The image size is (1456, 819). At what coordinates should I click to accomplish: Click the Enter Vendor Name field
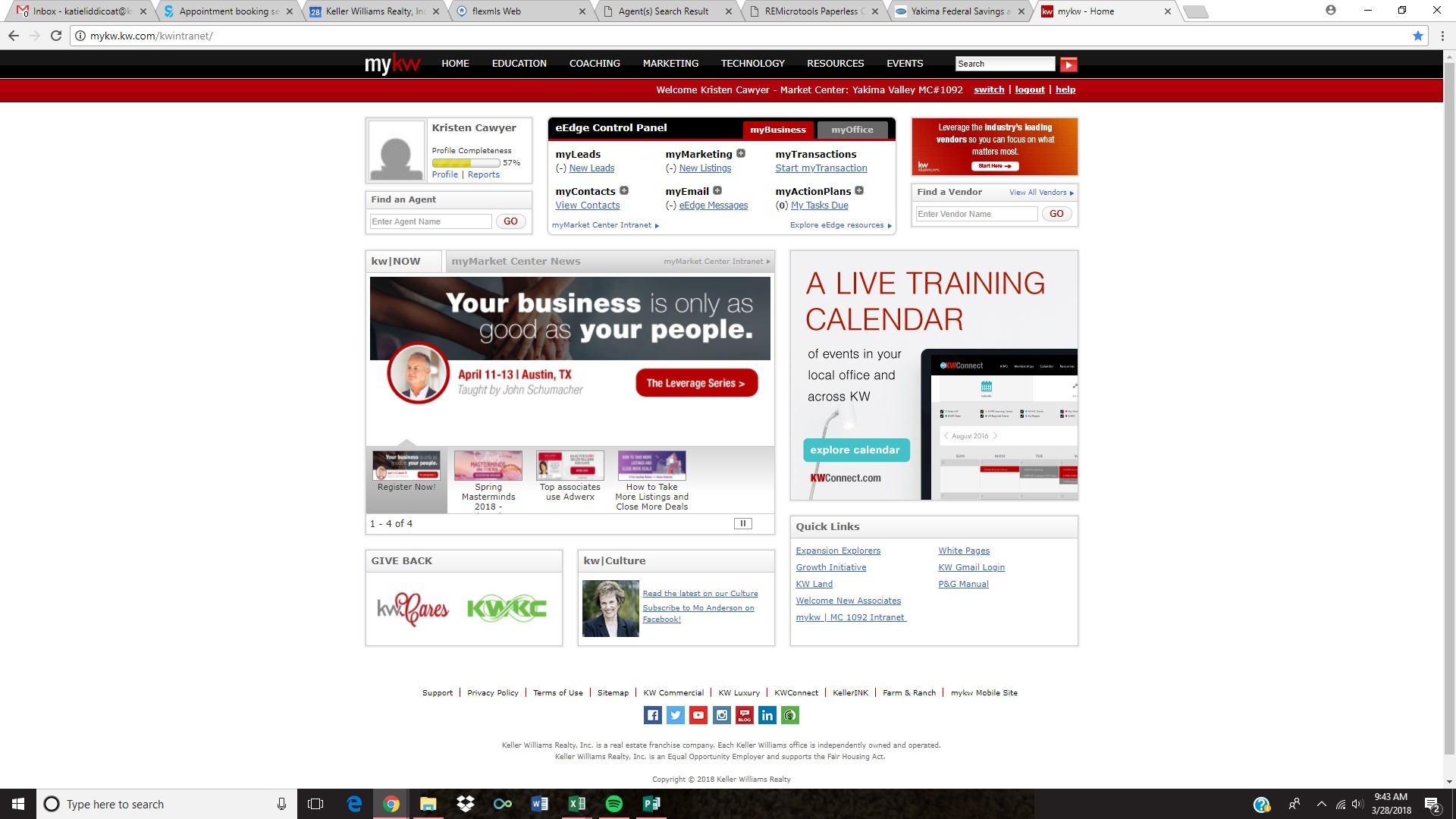[977, 214]
